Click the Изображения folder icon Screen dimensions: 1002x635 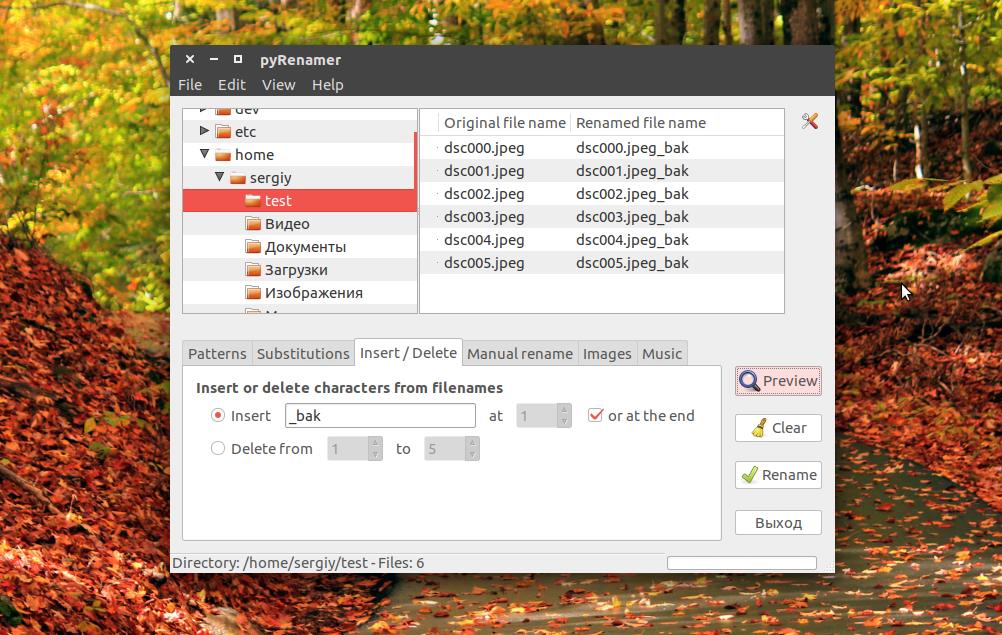(x=253, y=293)
